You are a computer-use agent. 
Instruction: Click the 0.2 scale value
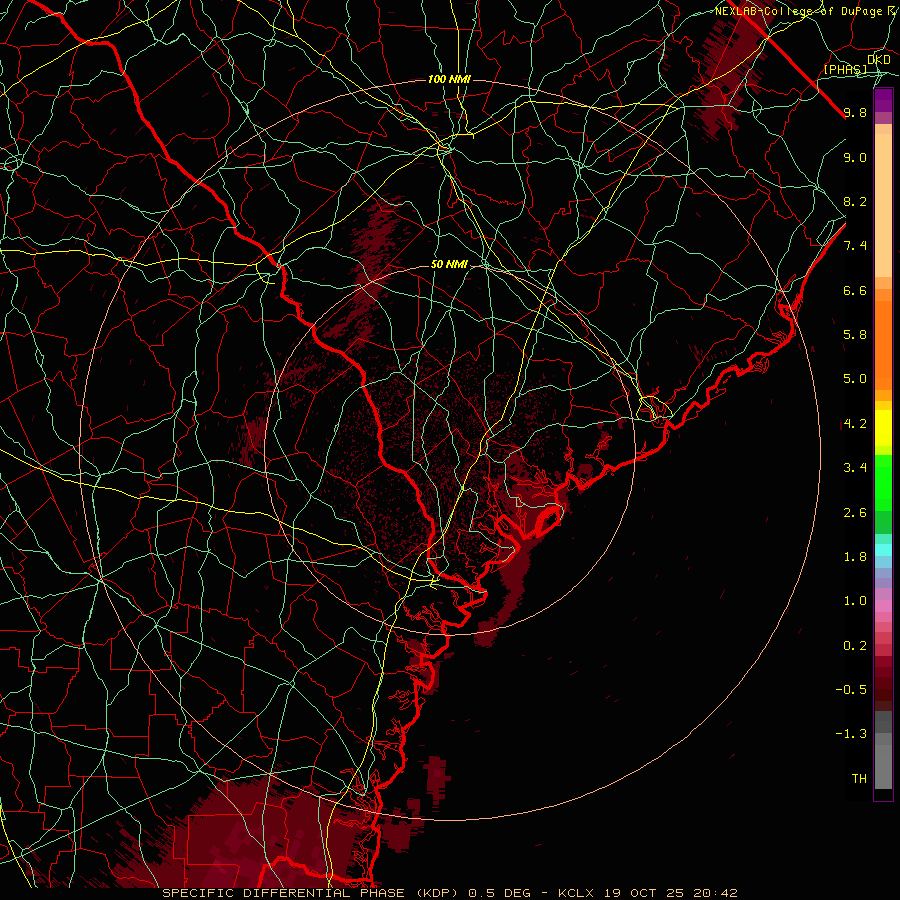(855, 645)
